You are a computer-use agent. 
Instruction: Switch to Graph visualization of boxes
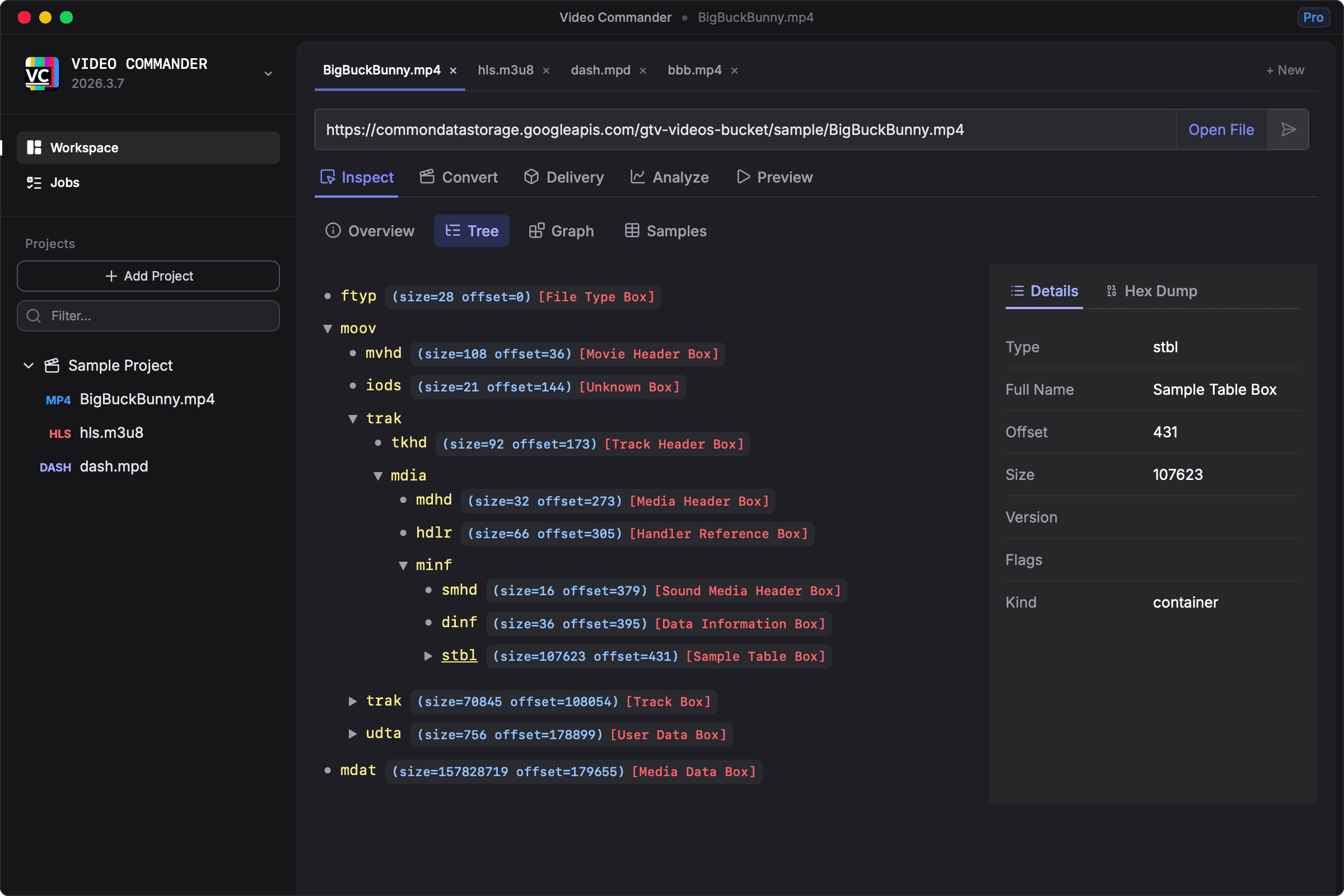(x=561, y=231)
